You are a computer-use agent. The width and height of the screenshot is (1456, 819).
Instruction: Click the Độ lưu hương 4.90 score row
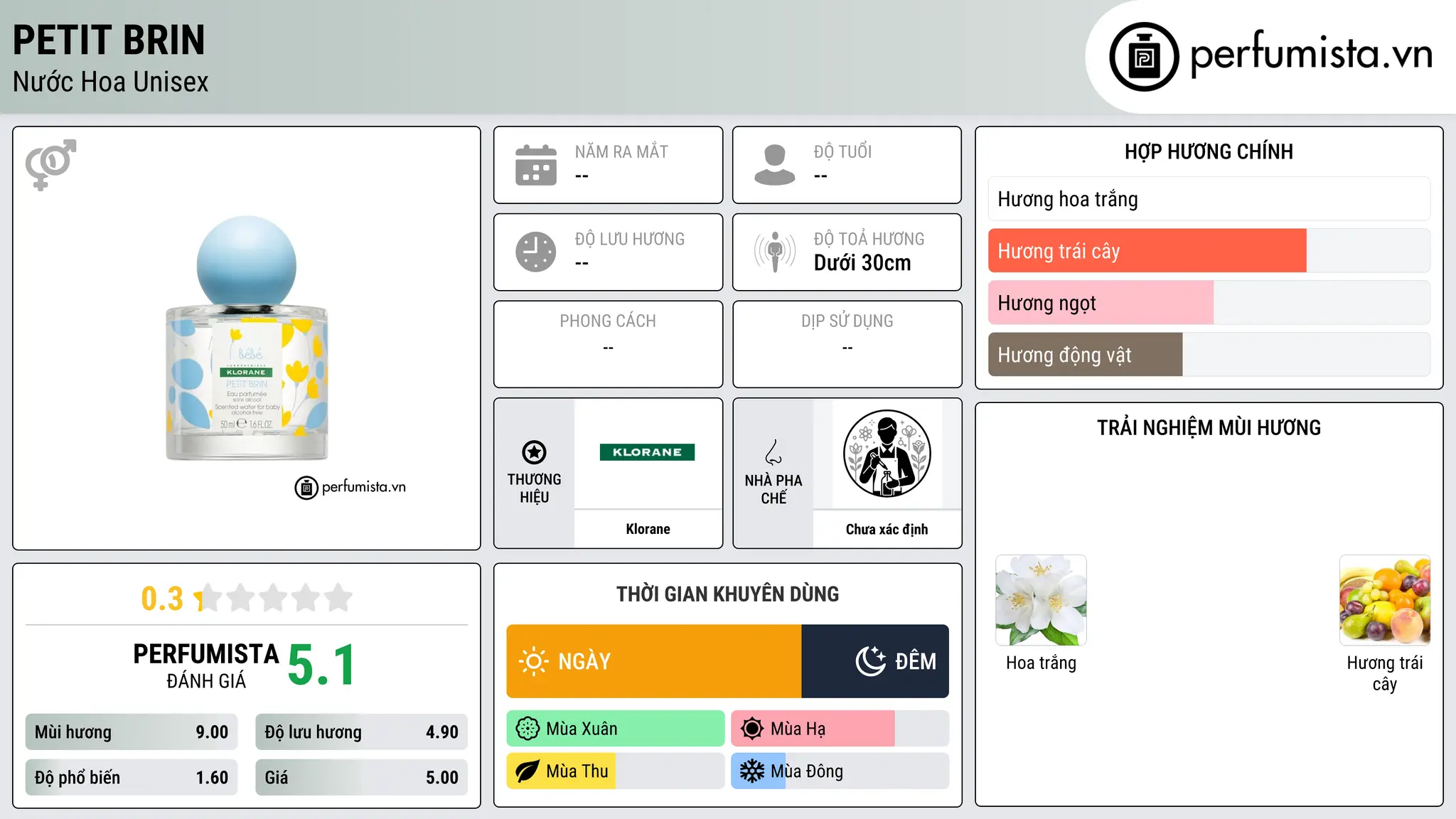[x=361, y=732]
